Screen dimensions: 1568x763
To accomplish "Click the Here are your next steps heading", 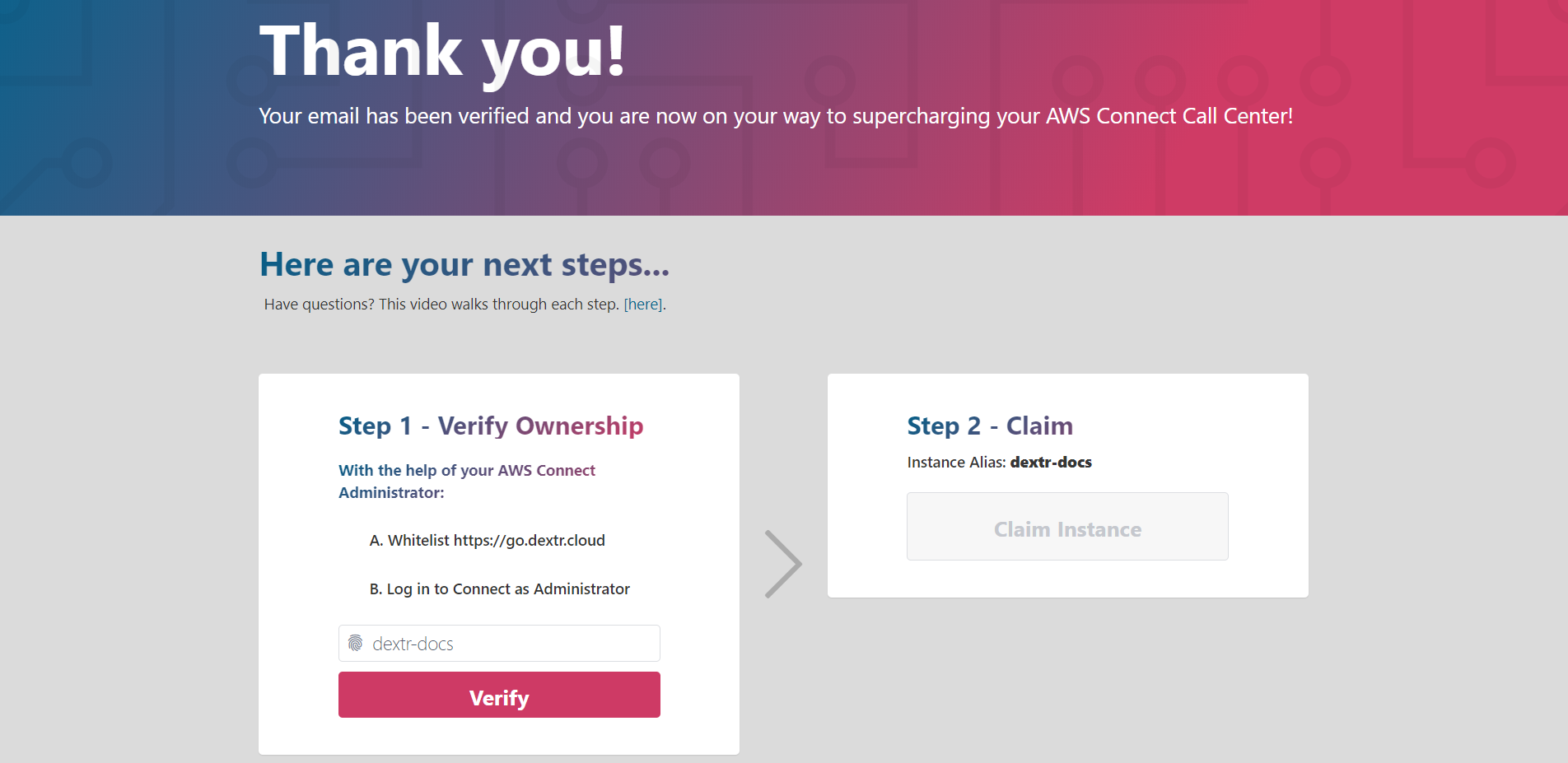I will point(464,265).
